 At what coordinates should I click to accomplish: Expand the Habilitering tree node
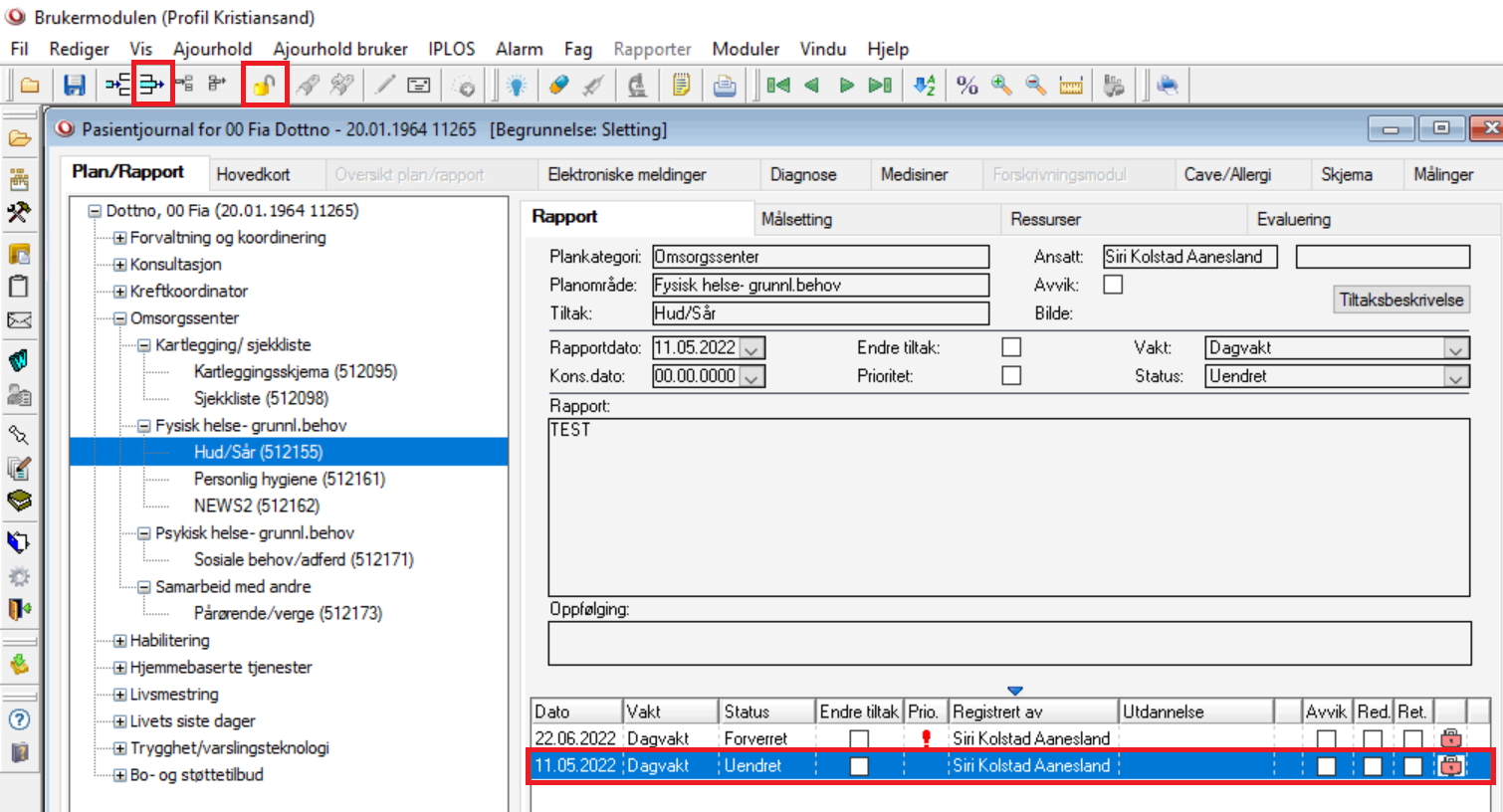tap(119, 641)
